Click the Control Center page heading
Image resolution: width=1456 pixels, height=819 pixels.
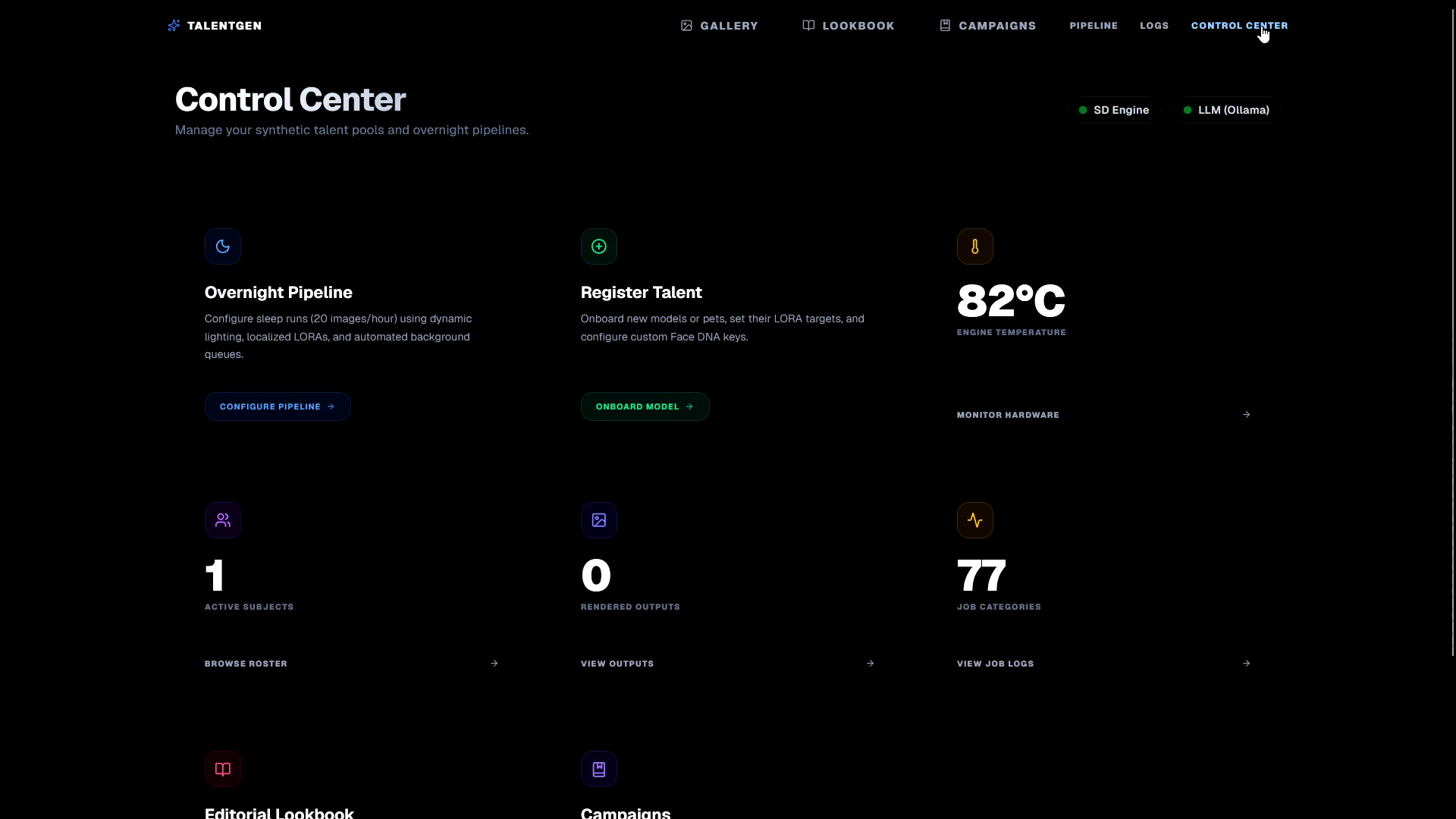pyautogui.click(x=290, y=99)
